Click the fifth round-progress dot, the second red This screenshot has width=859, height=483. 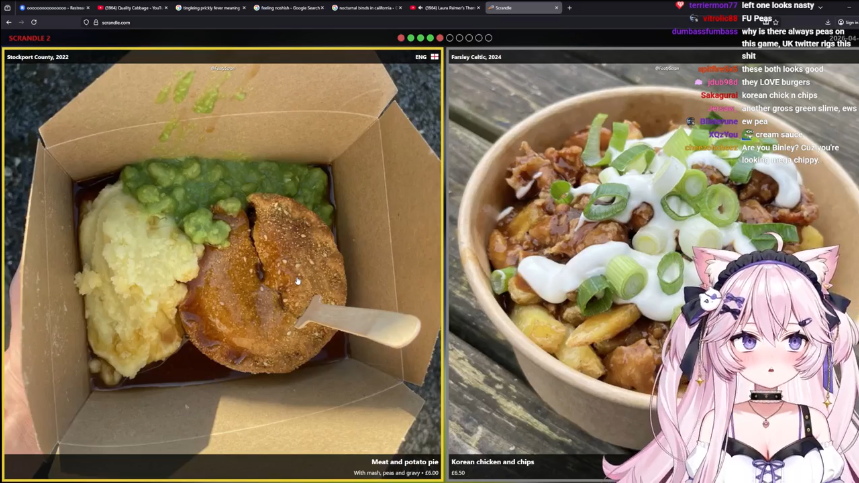click(x=440, y=38)
